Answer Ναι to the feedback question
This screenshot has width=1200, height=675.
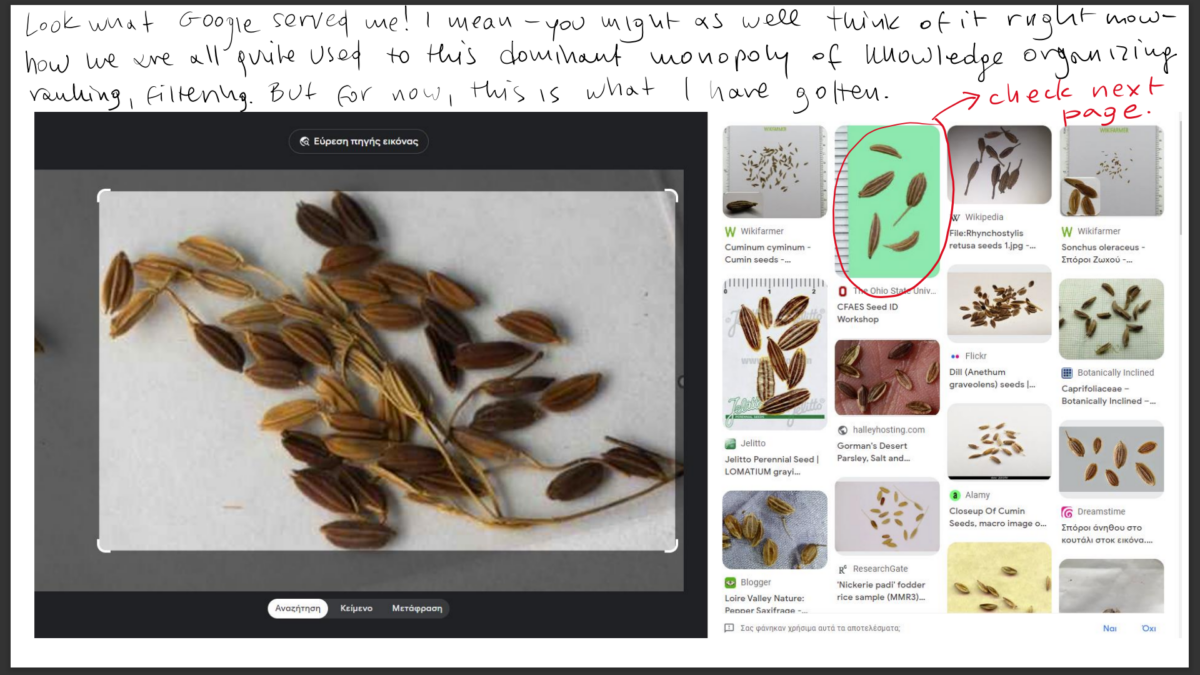point(1109,628)
